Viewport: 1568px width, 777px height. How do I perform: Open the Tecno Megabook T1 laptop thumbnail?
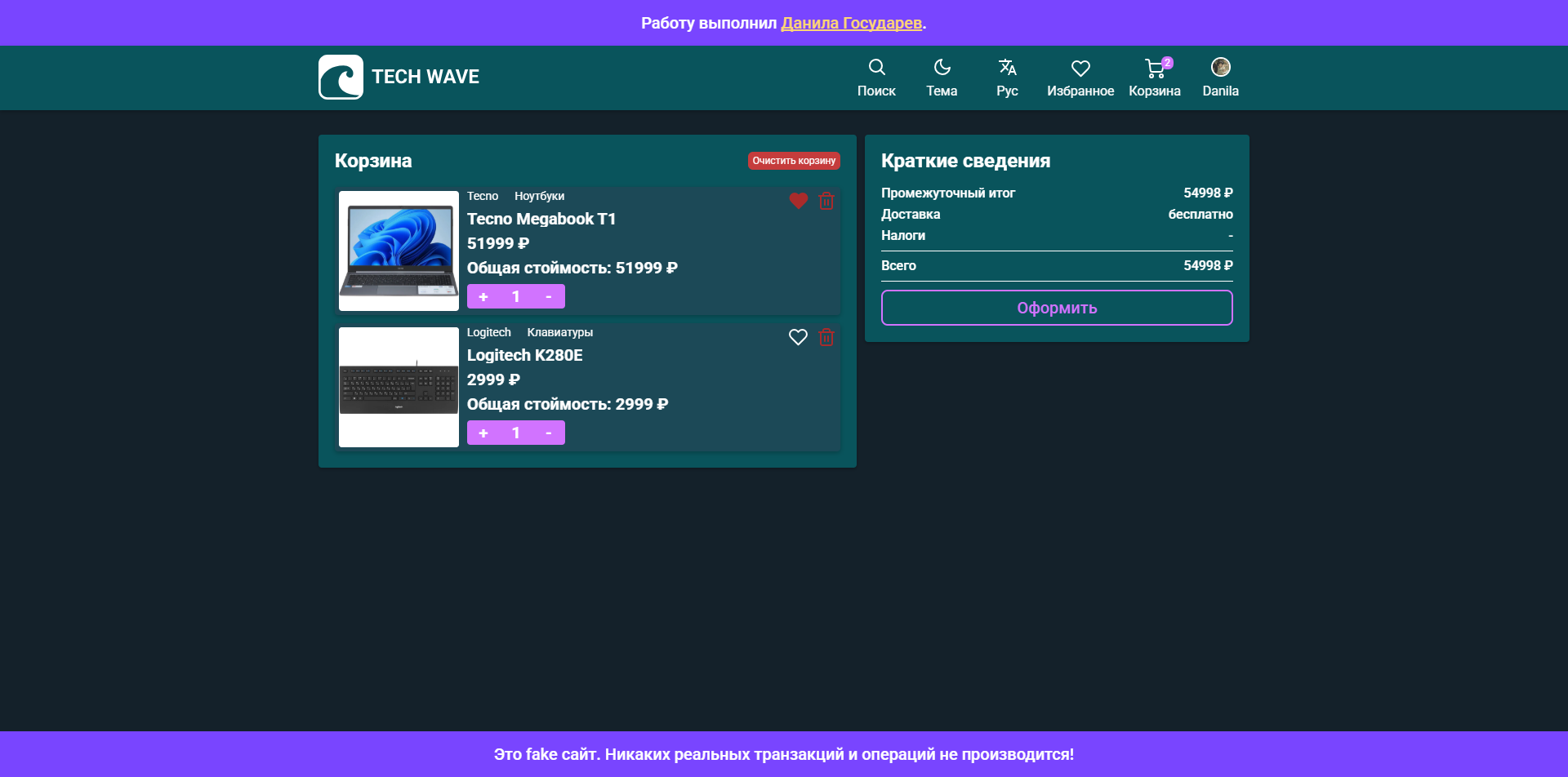[x=399, y=251]
